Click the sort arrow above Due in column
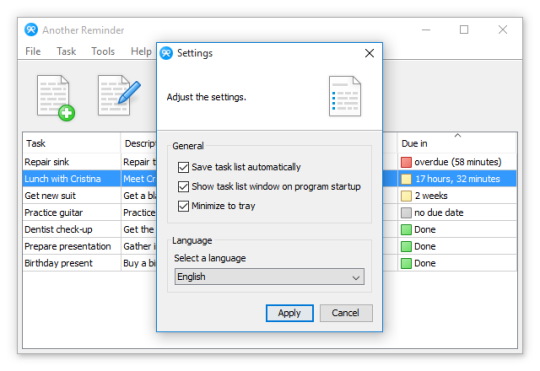This screenshot has height=371, width=540. (x=457, y=135)
